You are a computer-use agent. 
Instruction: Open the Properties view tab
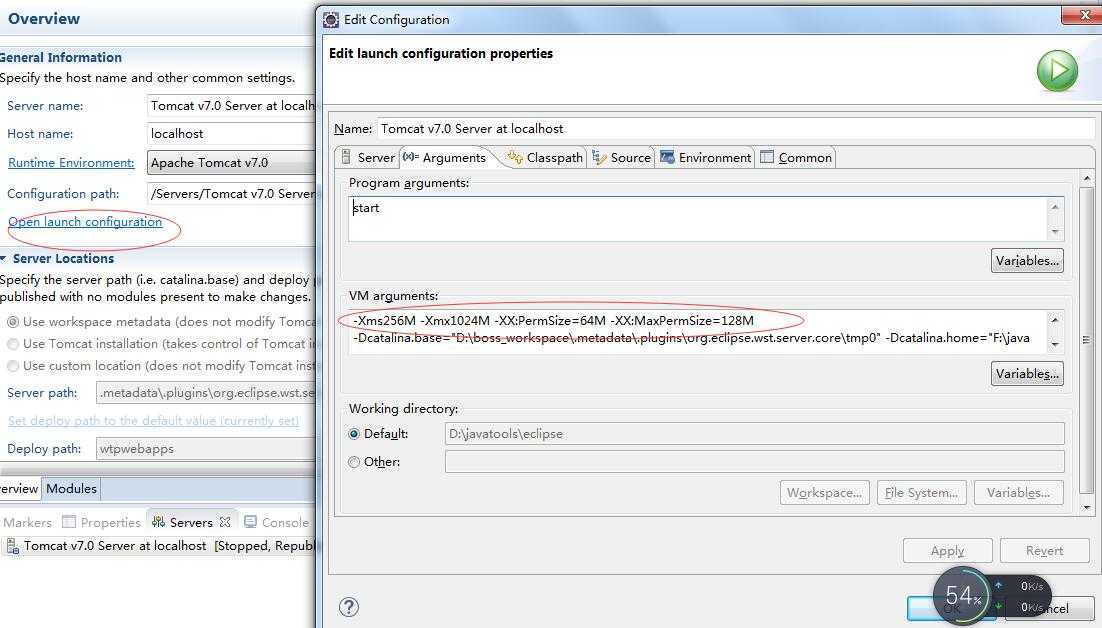click(102, 522)
